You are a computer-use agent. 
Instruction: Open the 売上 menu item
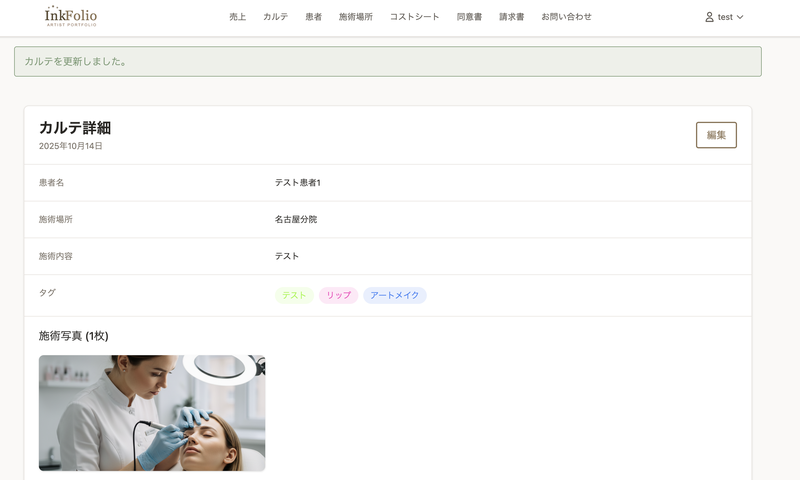(x=238, y=17)
